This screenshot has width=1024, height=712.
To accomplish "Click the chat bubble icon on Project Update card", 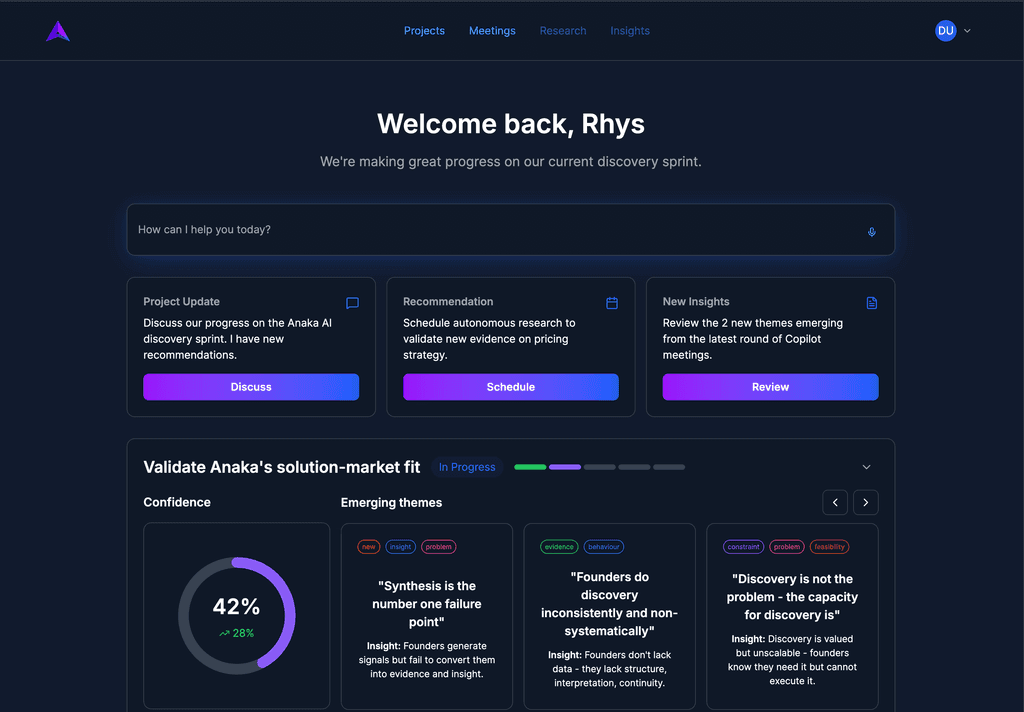I will click(x=352, y=303).
